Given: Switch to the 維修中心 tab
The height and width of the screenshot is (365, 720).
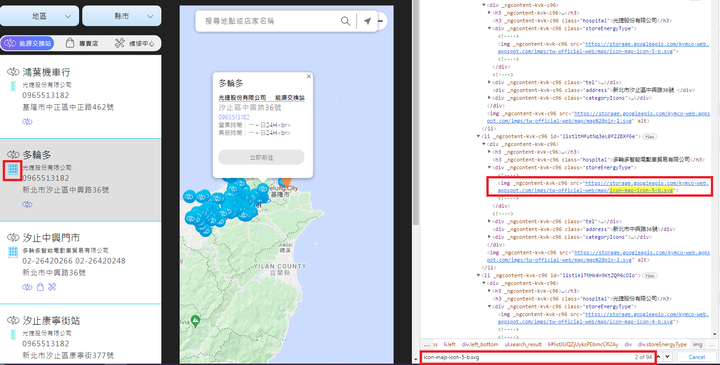Looking at the screenshot, I should coord(135,43).
